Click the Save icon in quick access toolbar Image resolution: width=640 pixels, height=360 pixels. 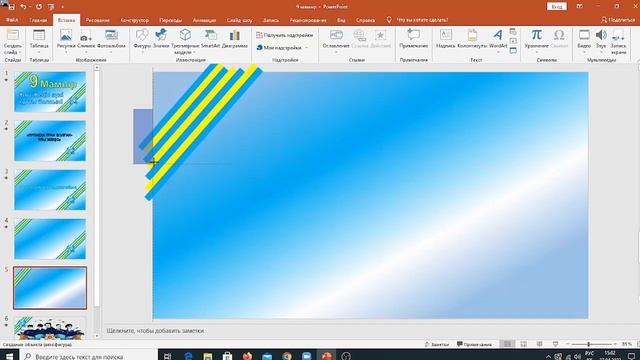coord(12,7)
